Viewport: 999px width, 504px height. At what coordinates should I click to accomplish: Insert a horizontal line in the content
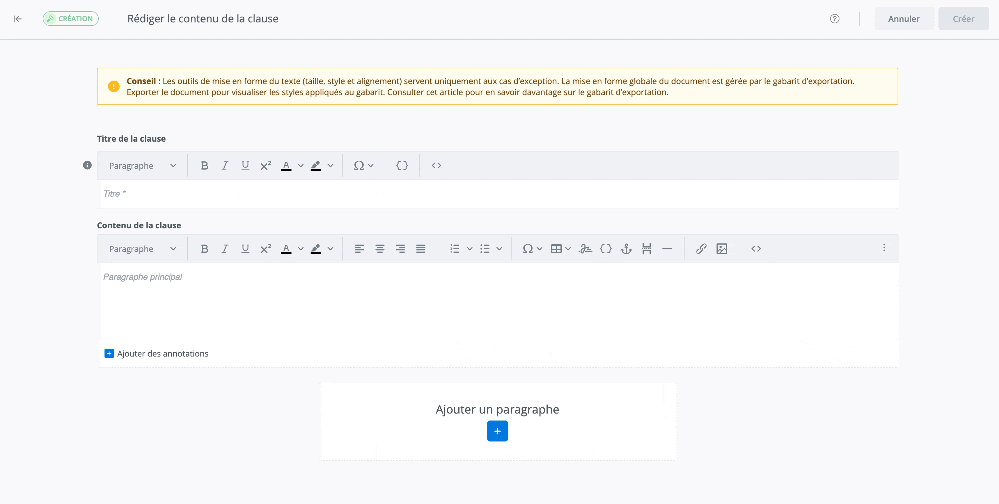(x=667, y=249)
